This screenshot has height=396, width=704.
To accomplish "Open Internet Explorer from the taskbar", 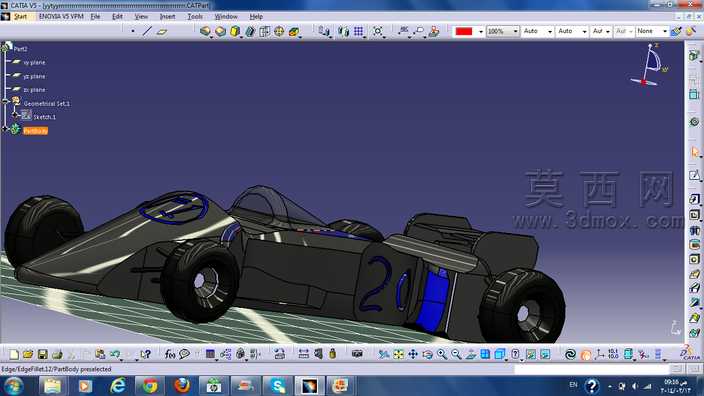I will (118, 386).
